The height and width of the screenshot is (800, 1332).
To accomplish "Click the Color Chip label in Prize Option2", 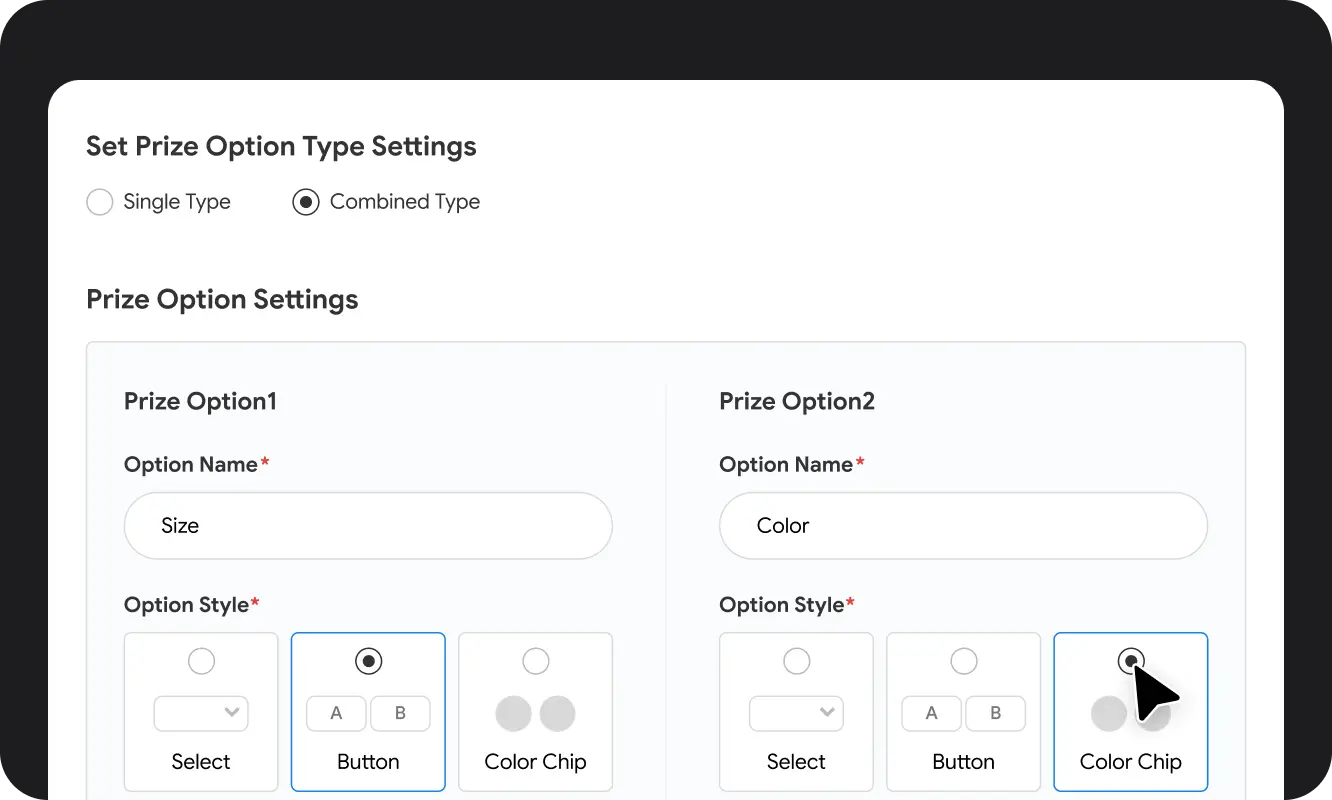I will click(x=1130, y=762).
